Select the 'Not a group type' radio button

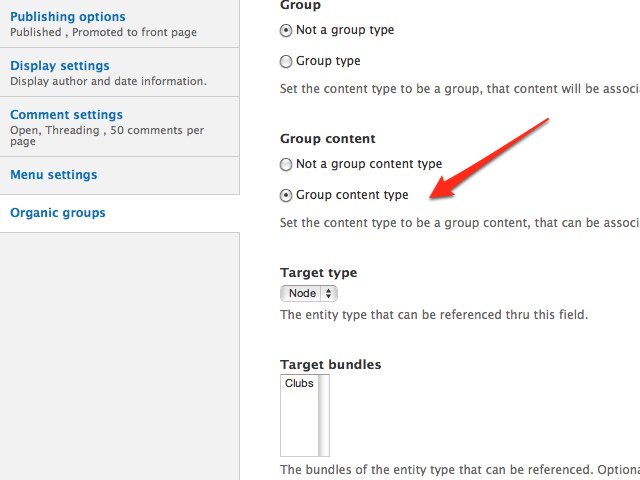point(286,31)
